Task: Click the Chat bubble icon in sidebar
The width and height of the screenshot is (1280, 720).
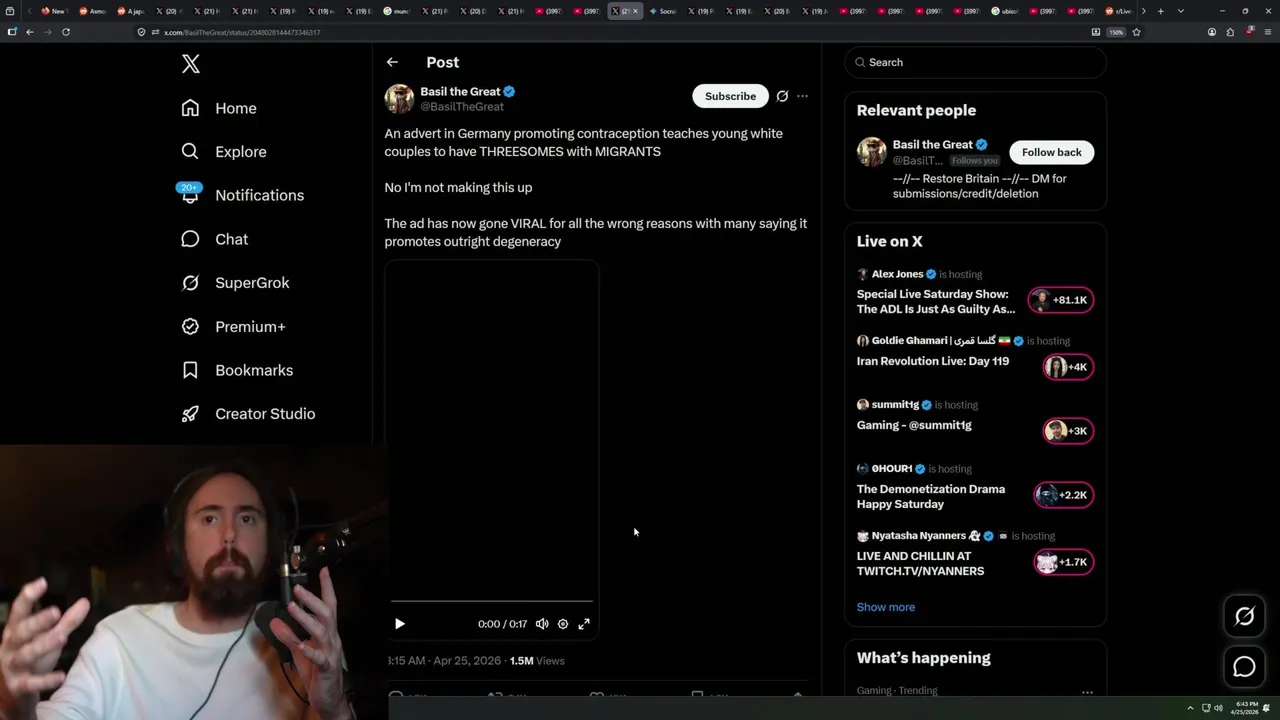Action: (x=190, y=239)
